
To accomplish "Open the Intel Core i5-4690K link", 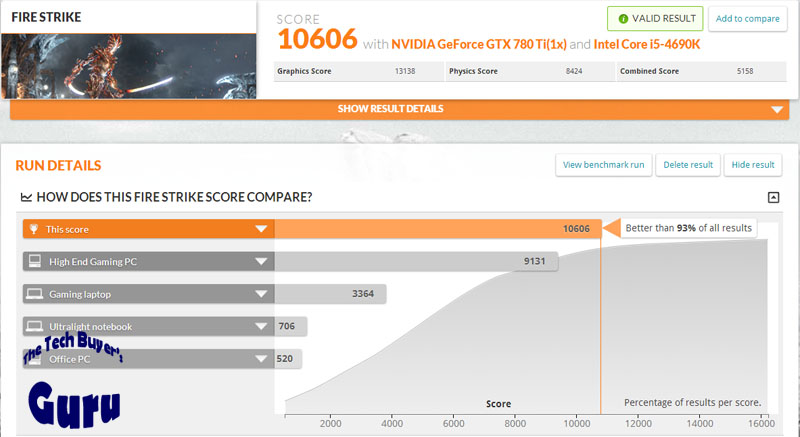I will (x=646, y=44).
